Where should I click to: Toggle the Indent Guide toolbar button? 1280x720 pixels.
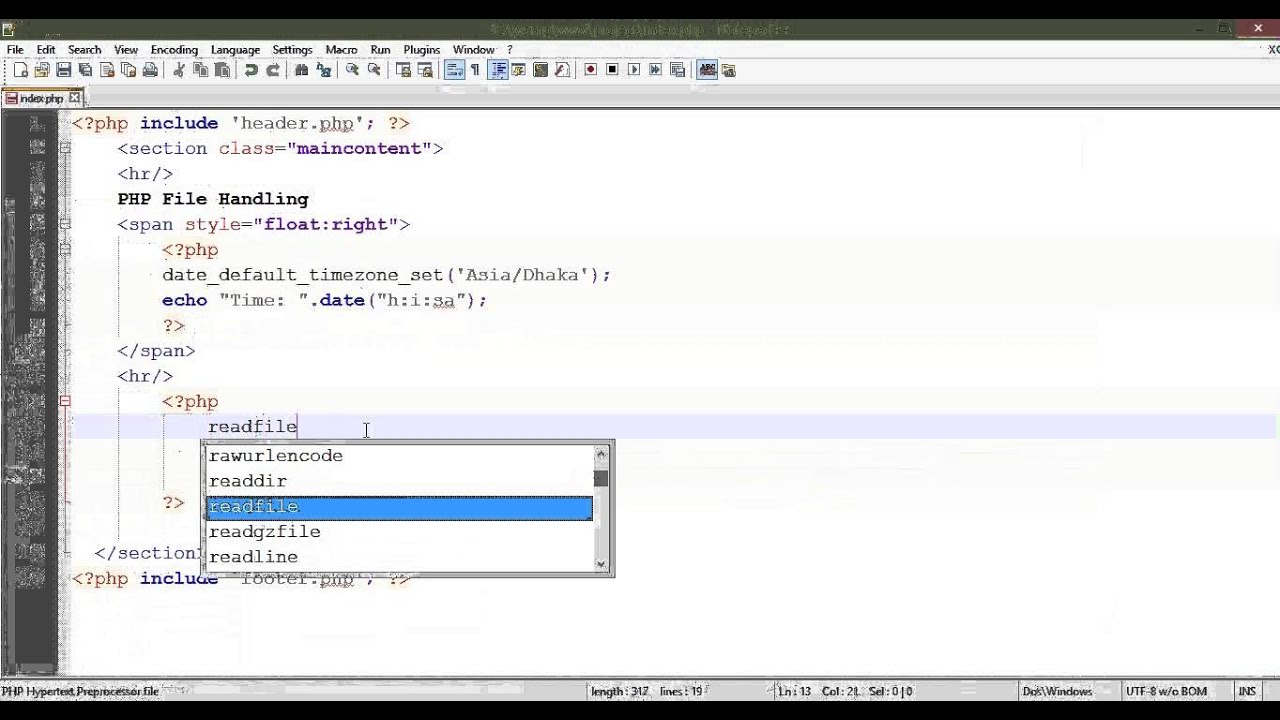(498, 70)
